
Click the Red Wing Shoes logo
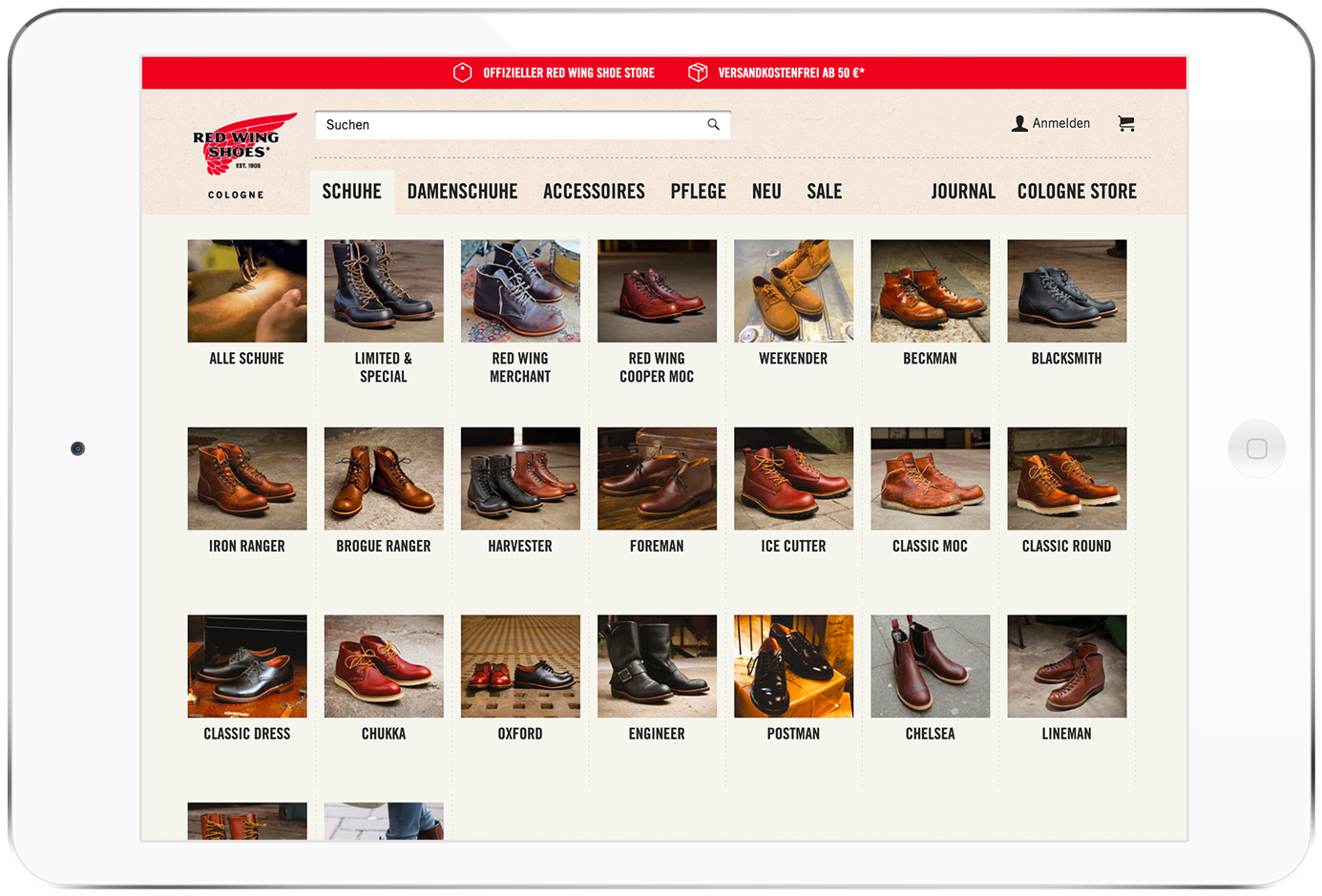point(244,145)
